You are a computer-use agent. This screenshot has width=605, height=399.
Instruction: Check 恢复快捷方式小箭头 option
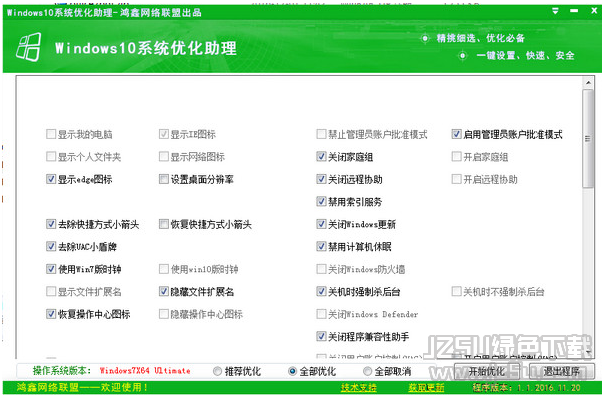(164, 224)
